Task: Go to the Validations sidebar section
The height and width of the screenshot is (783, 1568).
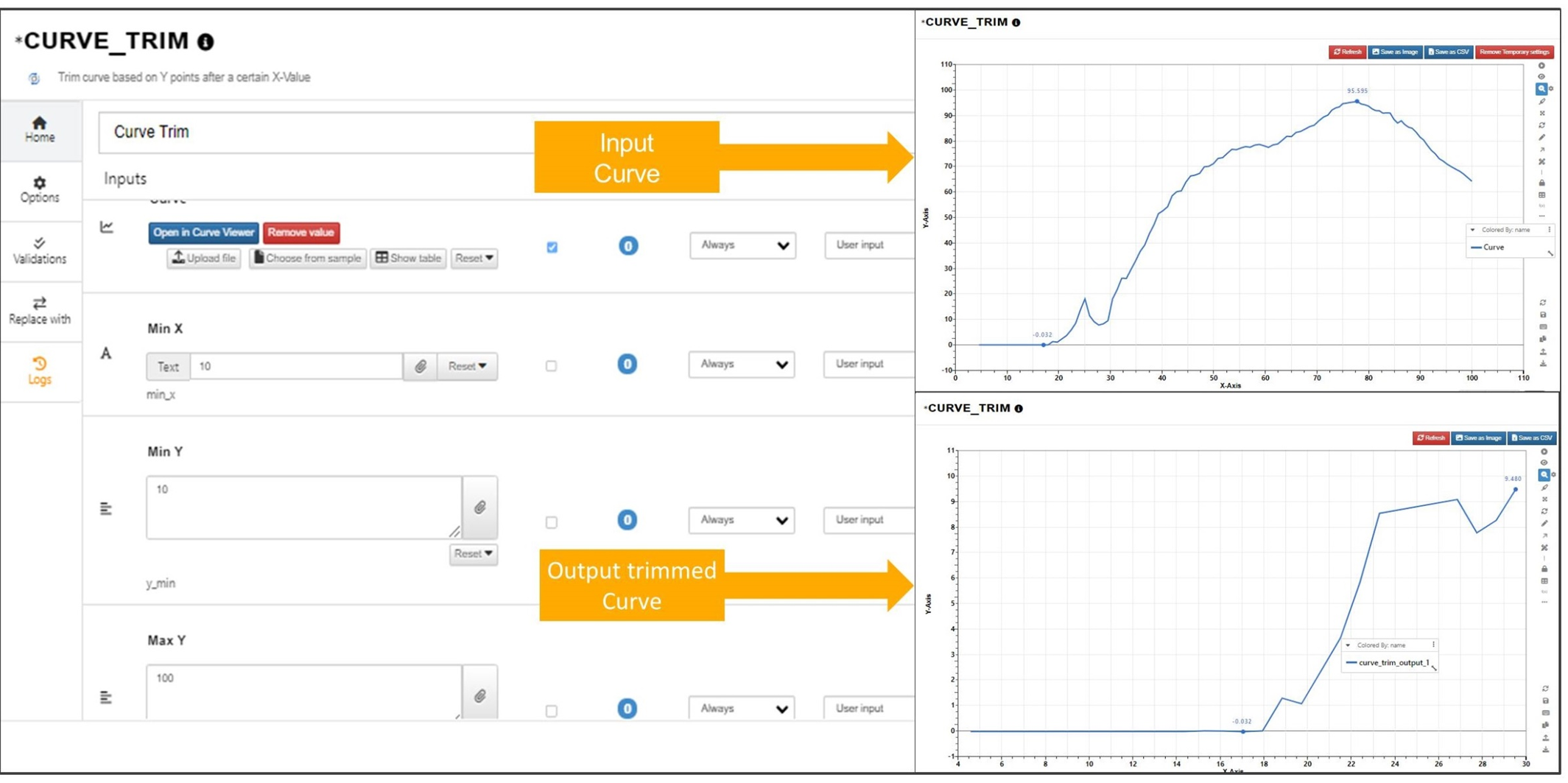Action: [40, 250]
